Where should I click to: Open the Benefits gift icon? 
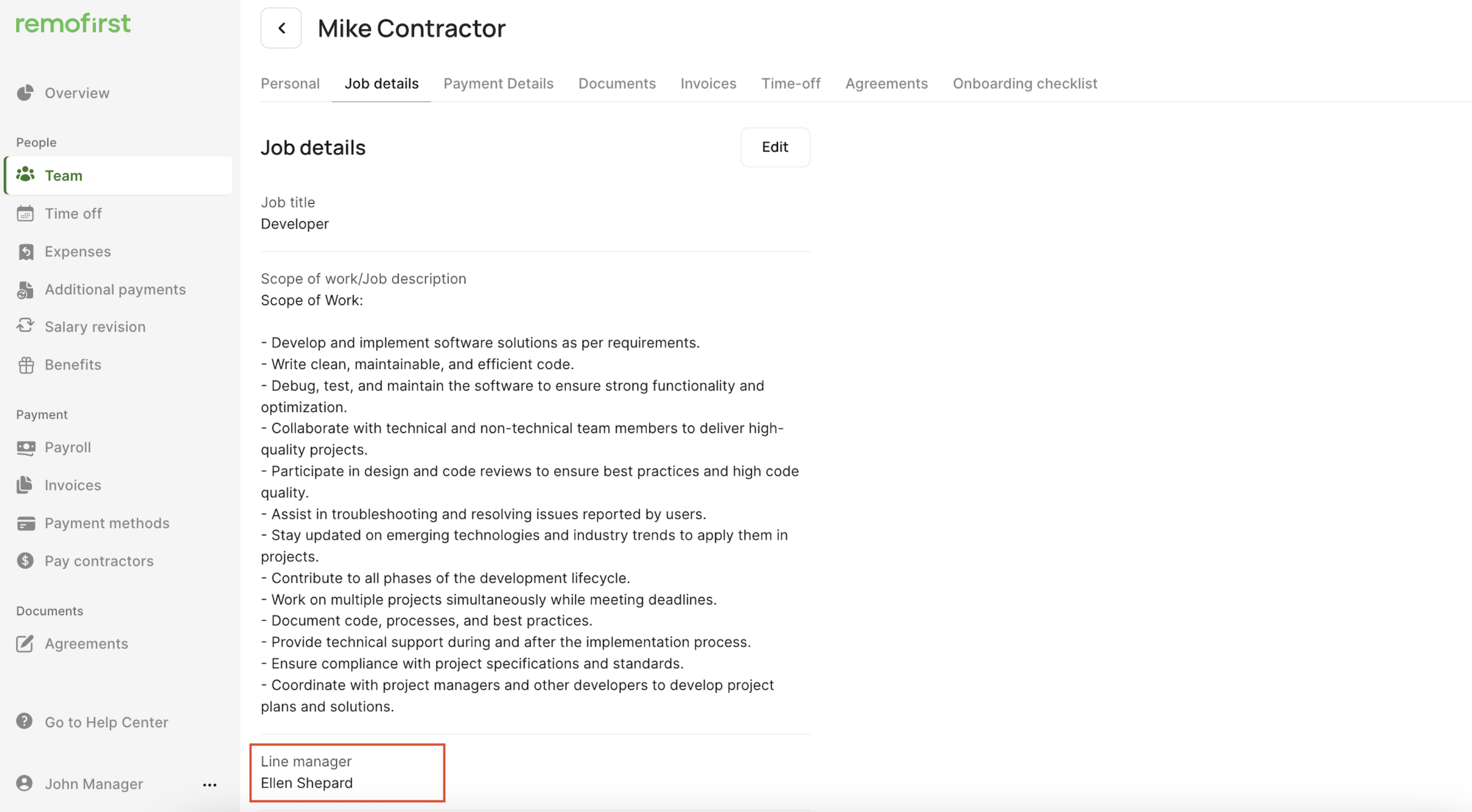(x=26, y=364)
